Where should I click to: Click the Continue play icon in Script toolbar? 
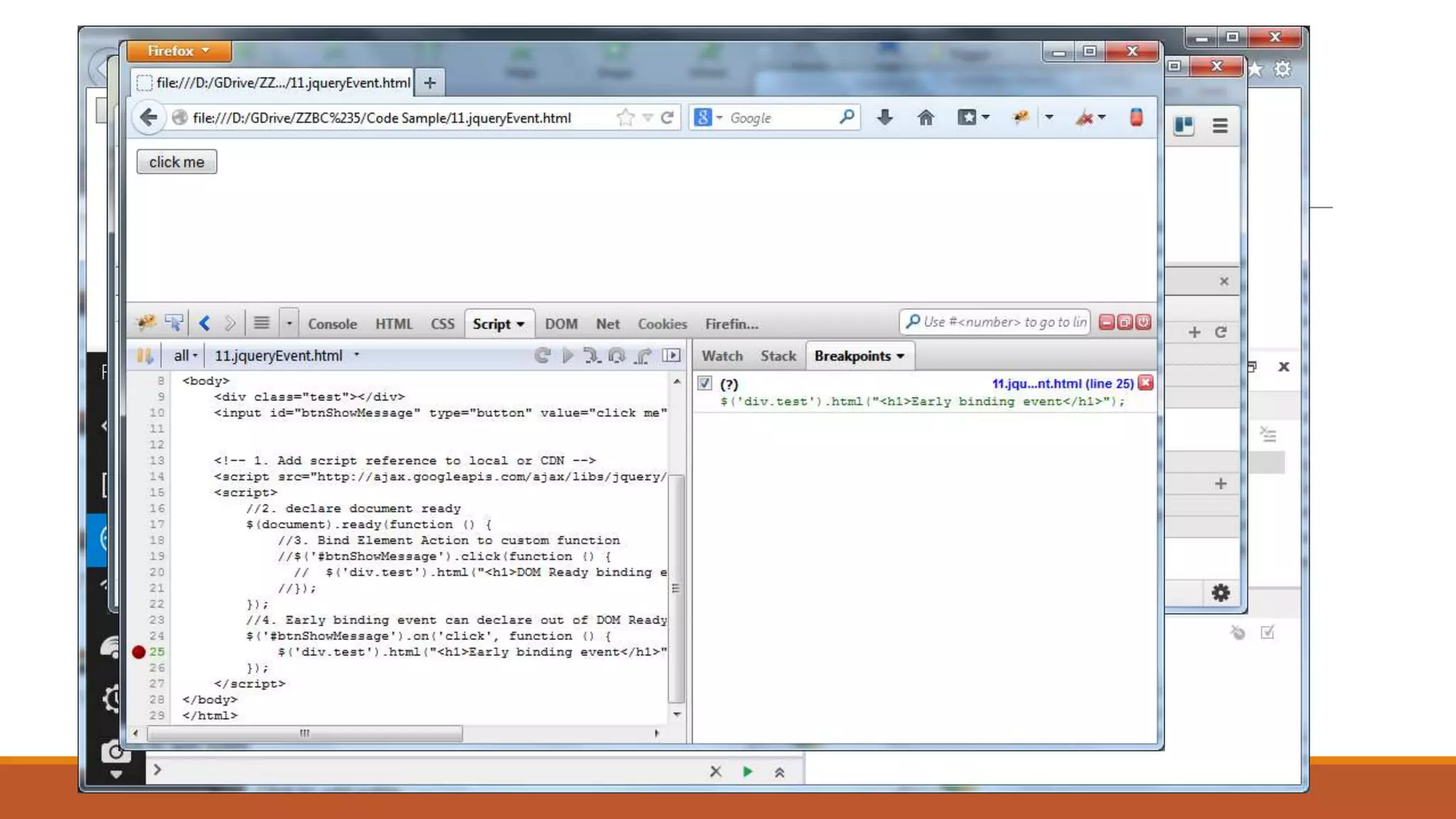(567, 355)
